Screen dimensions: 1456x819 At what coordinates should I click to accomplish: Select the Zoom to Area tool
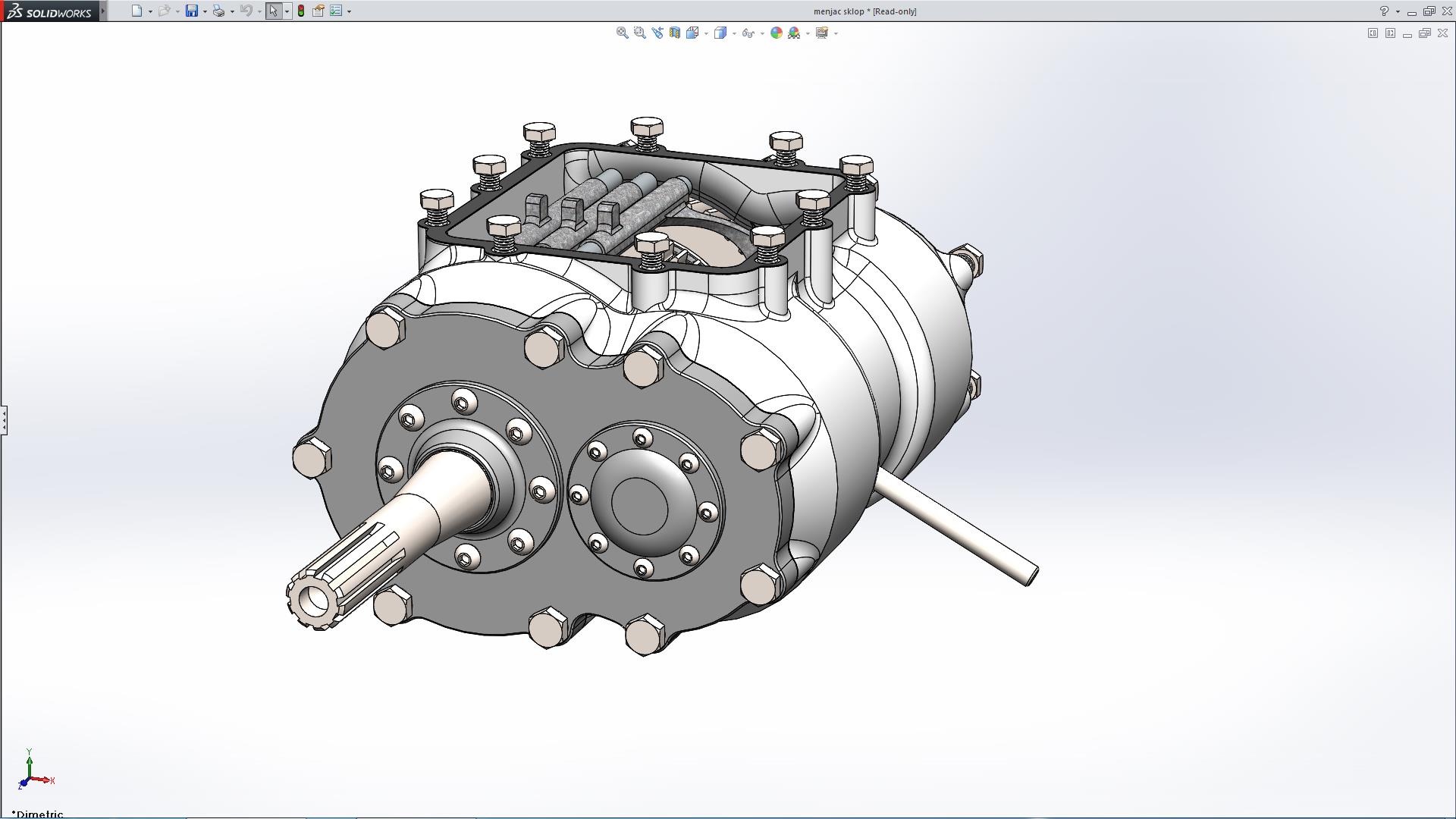click(x=639, y=33)
